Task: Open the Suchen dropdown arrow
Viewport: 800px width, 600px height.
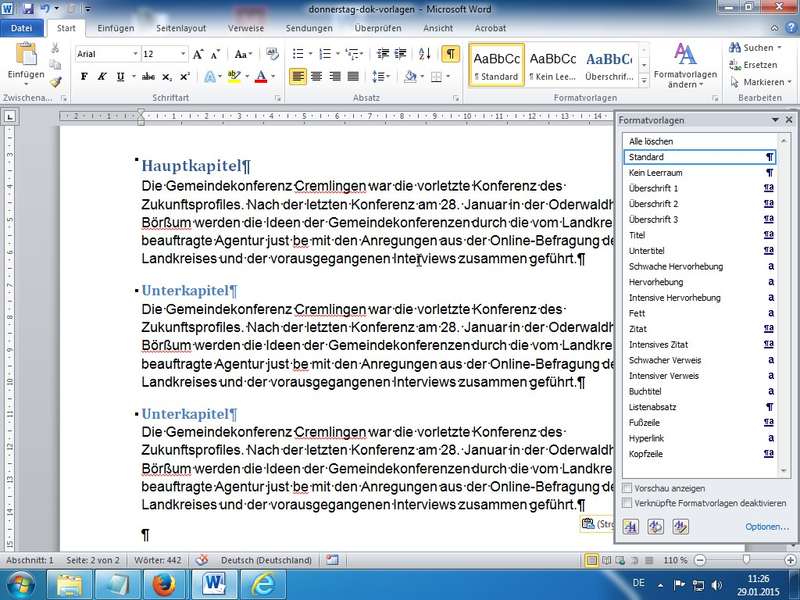Action: click(x=779, y=47)
